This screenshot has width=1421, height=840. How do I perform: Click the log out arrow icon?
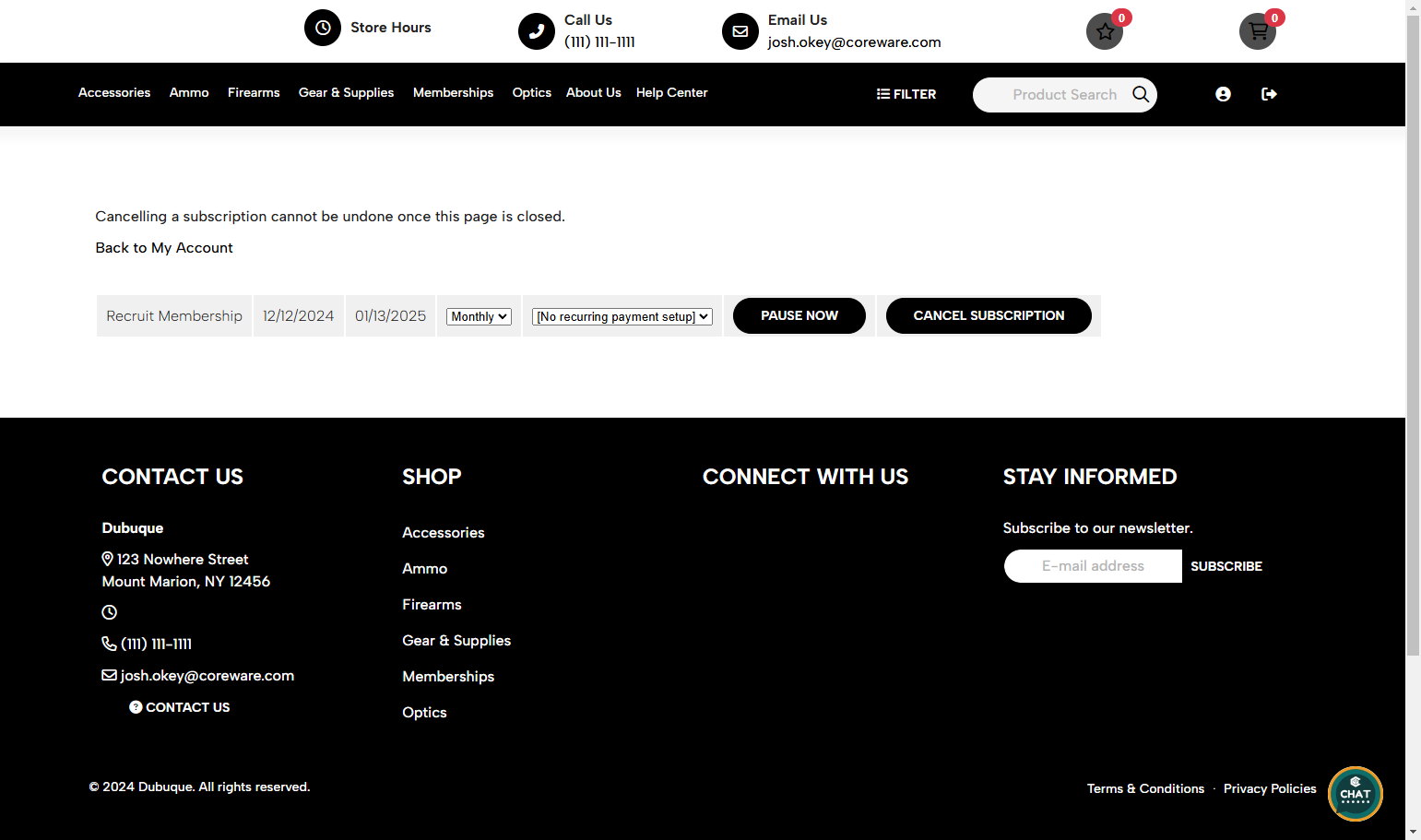point(1269,94)
